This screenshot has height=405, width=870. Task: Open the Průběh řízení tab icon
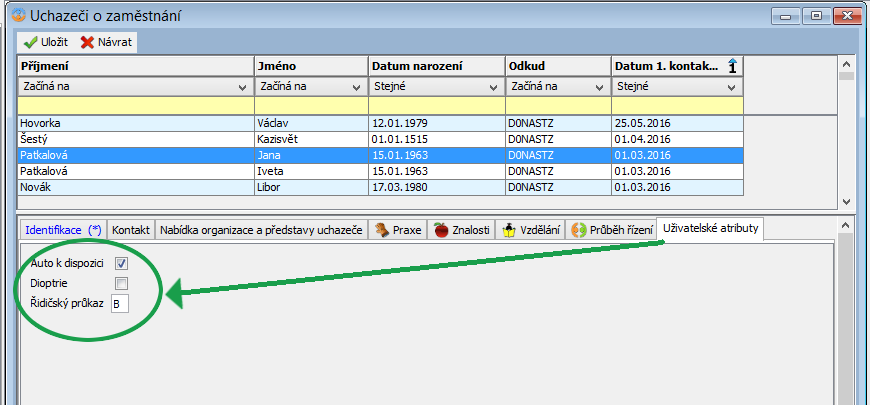coord(578,230)
